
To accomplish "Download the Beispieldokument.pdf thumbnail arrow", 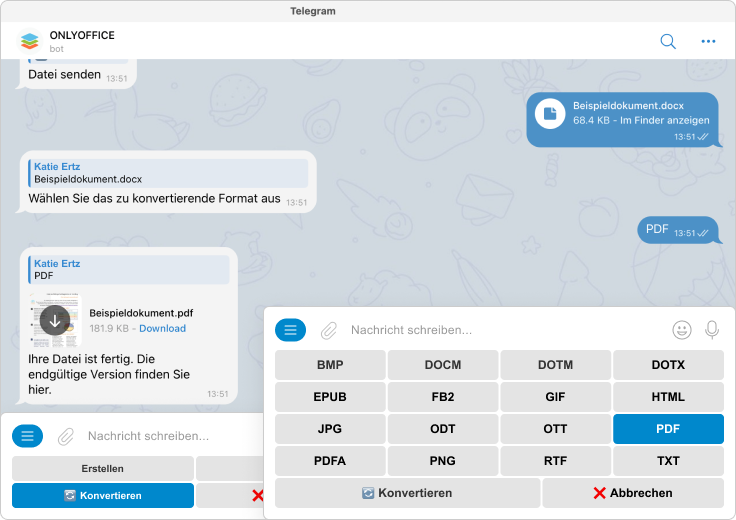I will [55, 320].
